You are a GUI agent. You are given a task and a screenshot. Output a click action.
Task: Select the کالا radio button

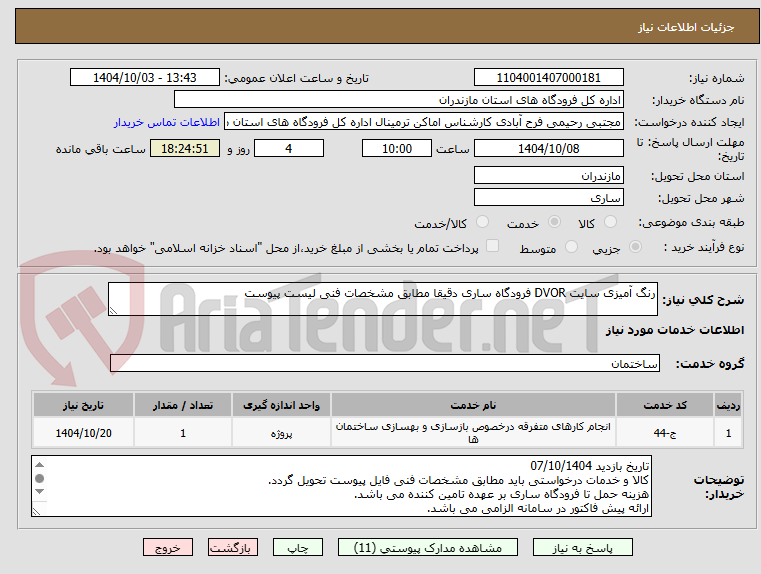point(610,222)
